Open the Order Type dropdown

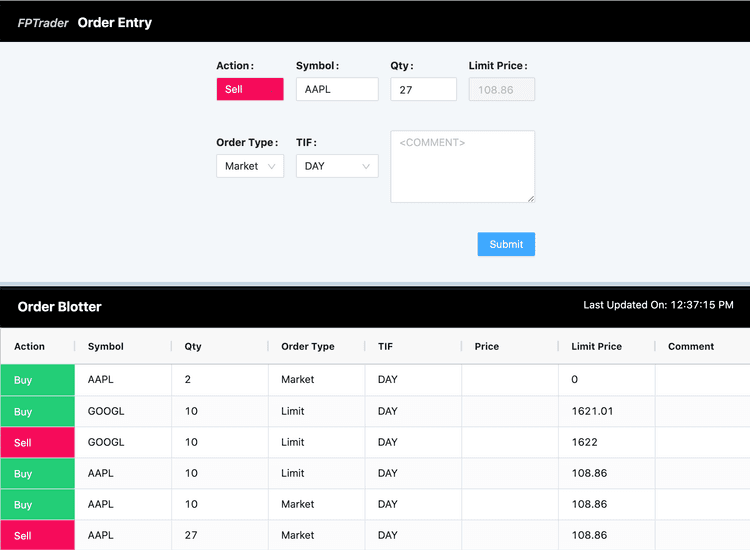coord(249,166)
